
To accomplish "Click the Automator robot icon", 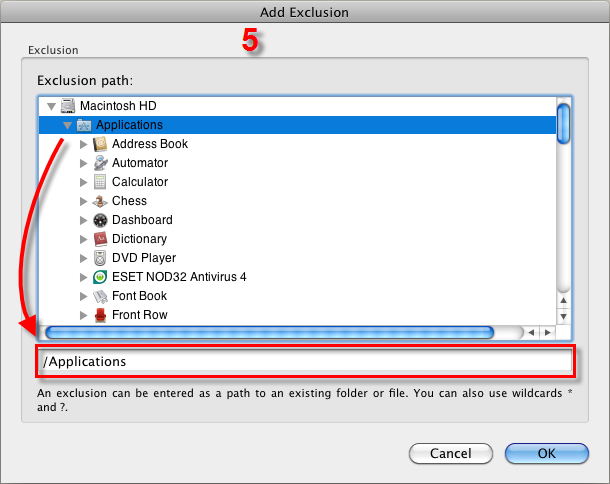I will (100, 163).
